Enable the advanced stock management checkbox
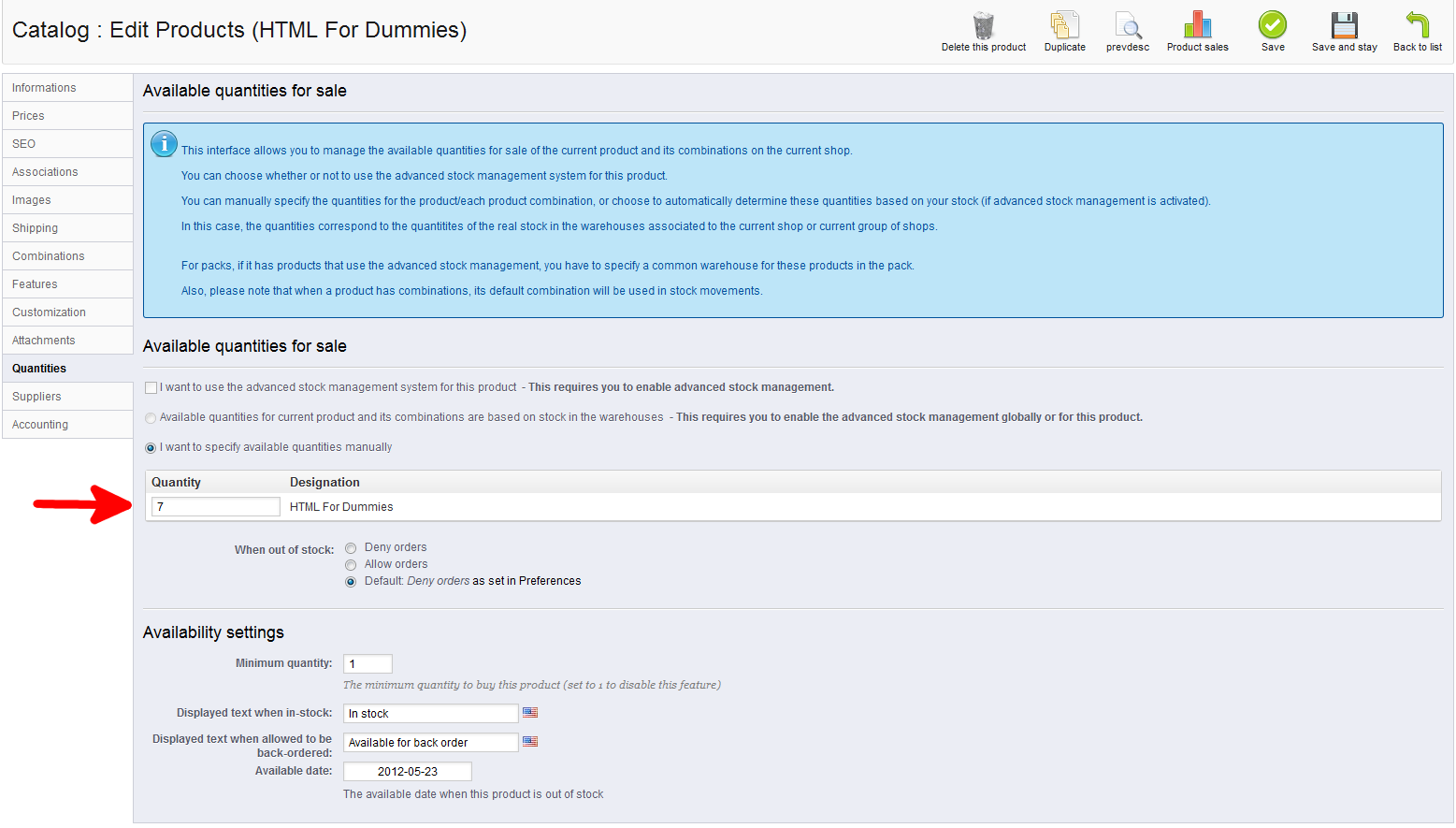The width and height of the screenshot is (1456, 828). 151,387
